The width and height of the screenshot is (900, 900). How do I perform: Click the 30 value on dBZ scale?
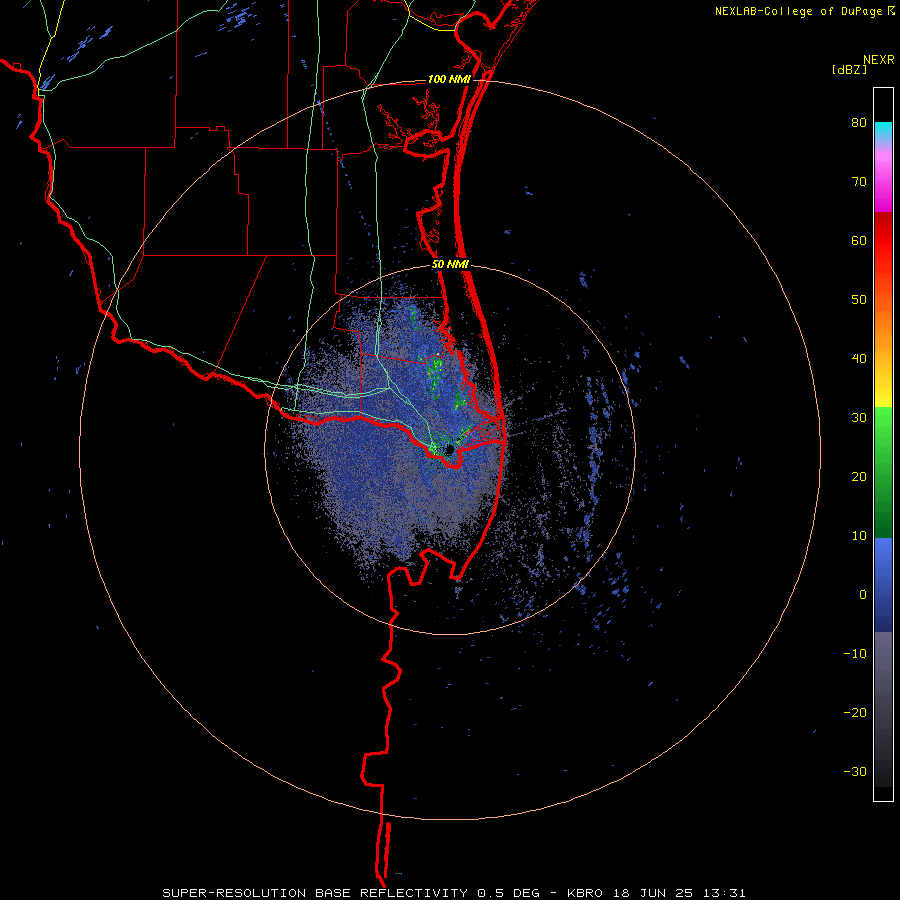click(859, 418)
